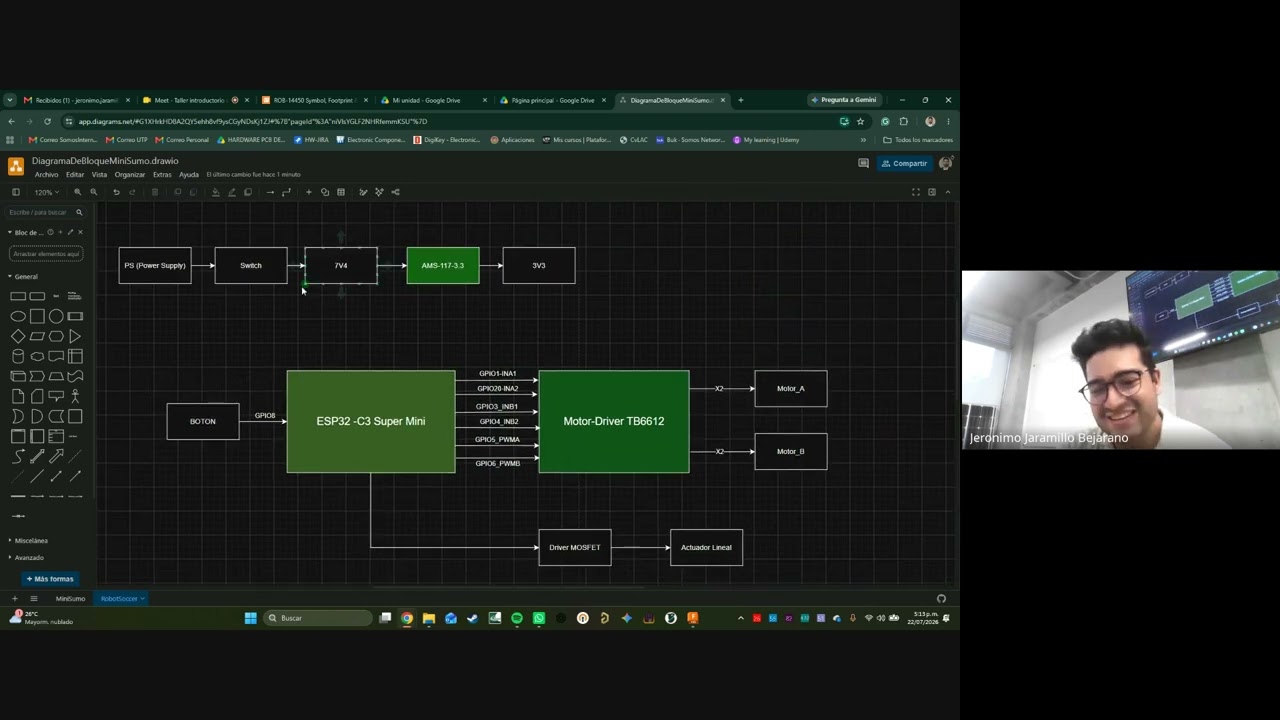
Task: Bookmark this page with the star icon
Action: [x=860, y=122]
